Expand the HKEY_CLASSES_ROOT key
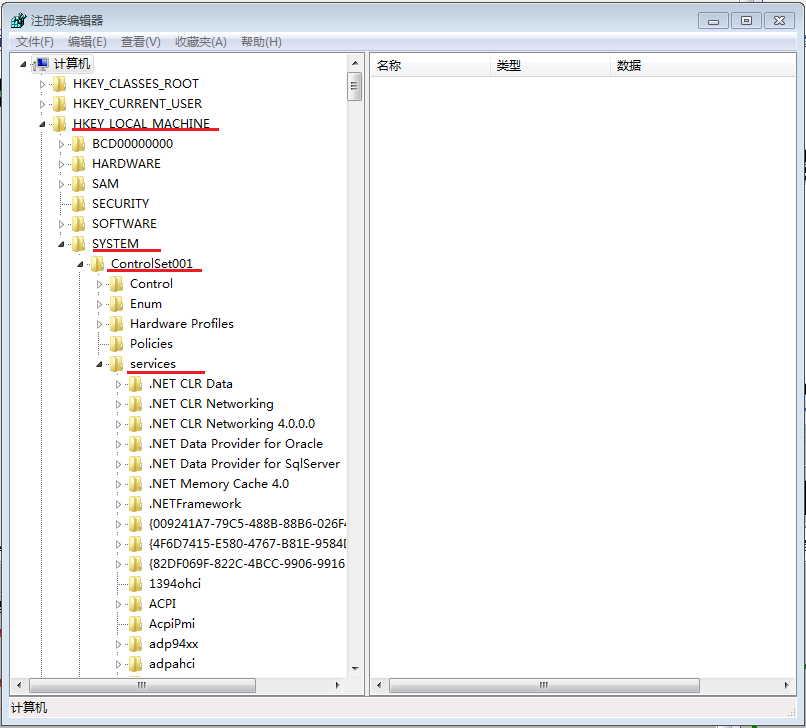The height and width of the screenshot is (728, 806). 42,84
